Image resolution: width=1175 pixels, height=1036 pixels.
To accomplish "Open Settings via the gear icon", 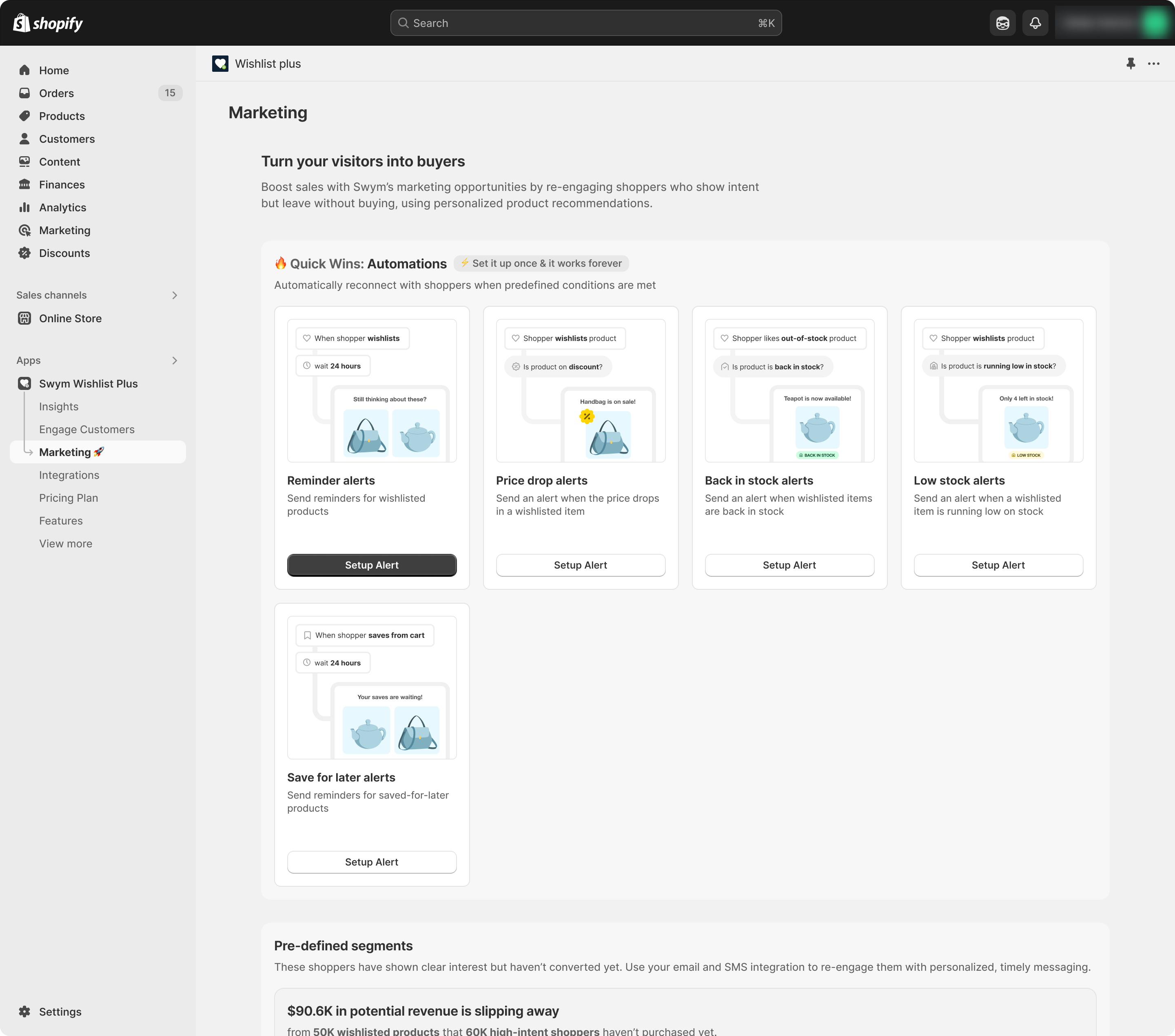I will point(25,1011).
